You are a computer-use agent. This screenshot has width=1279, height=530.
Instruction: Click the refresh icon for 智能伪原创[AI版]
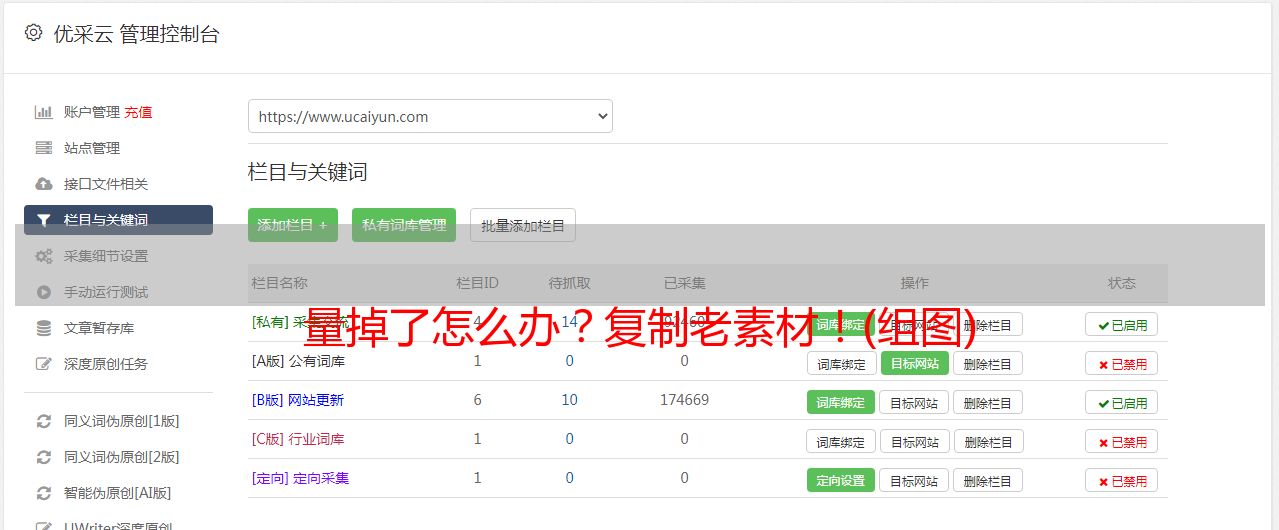pyautogui.click(x=43, y=493)
